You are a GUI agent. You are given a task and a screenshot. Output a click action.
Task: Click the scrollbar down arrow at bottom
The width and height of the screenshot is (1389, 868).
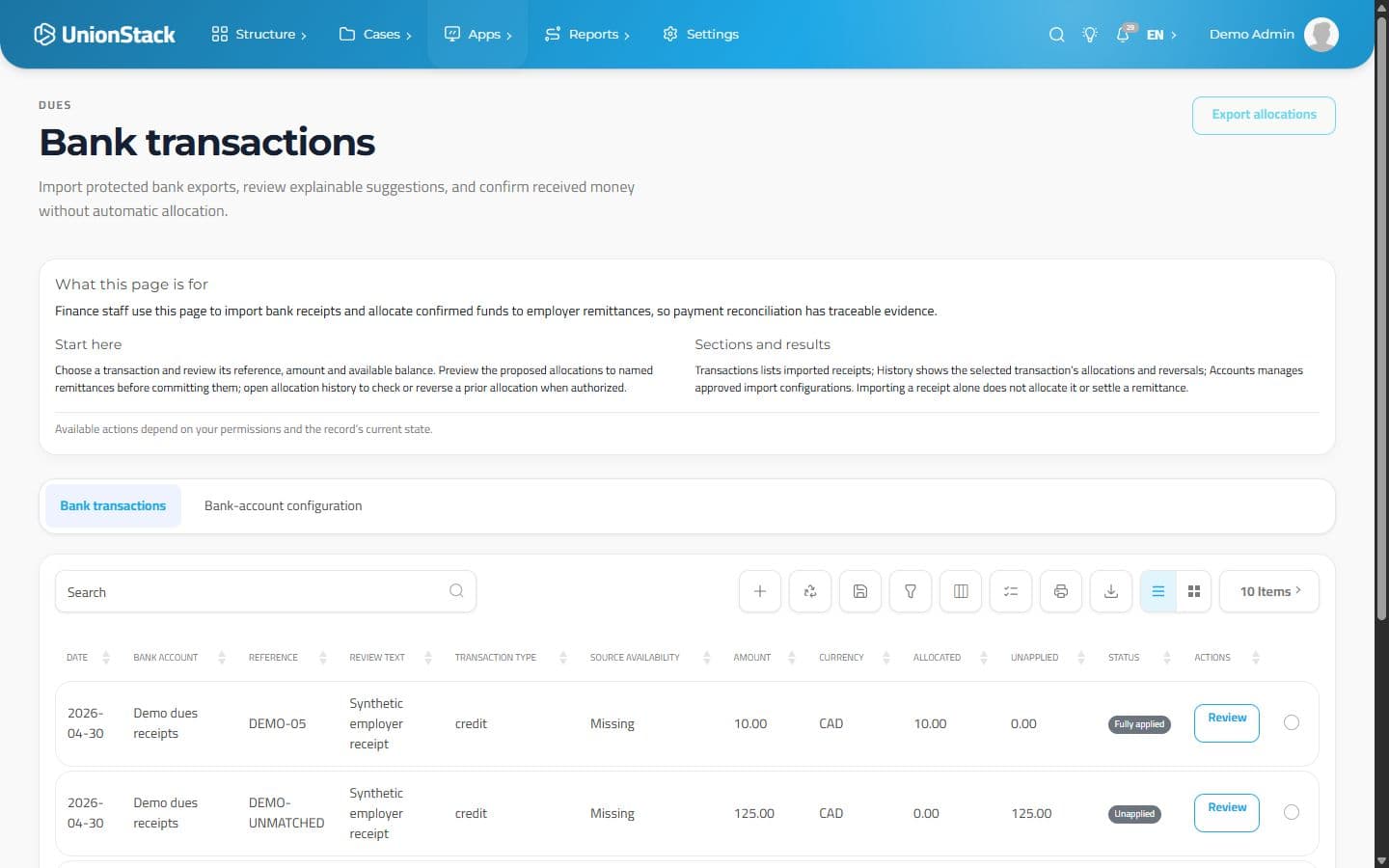(1381, 860)
